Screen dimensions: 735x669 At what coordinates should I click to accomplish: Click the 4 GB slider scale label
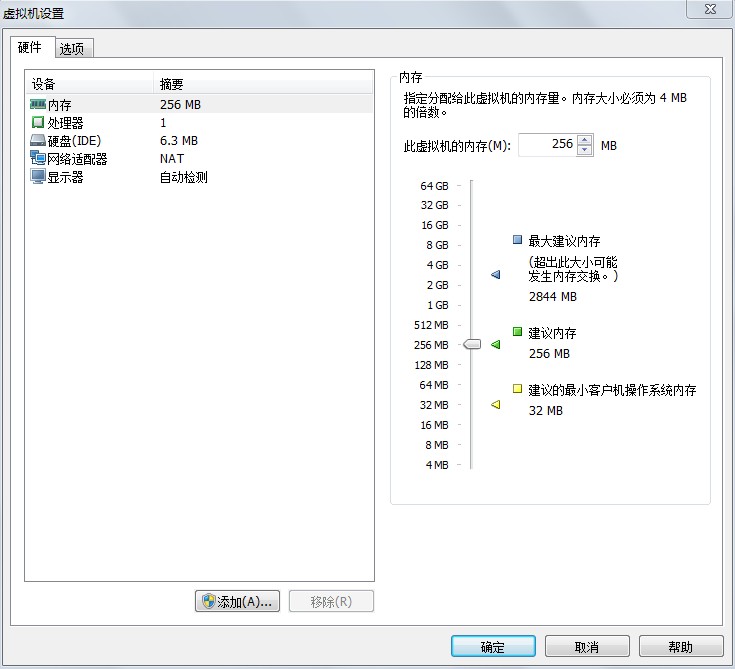(x=437, y=265)
